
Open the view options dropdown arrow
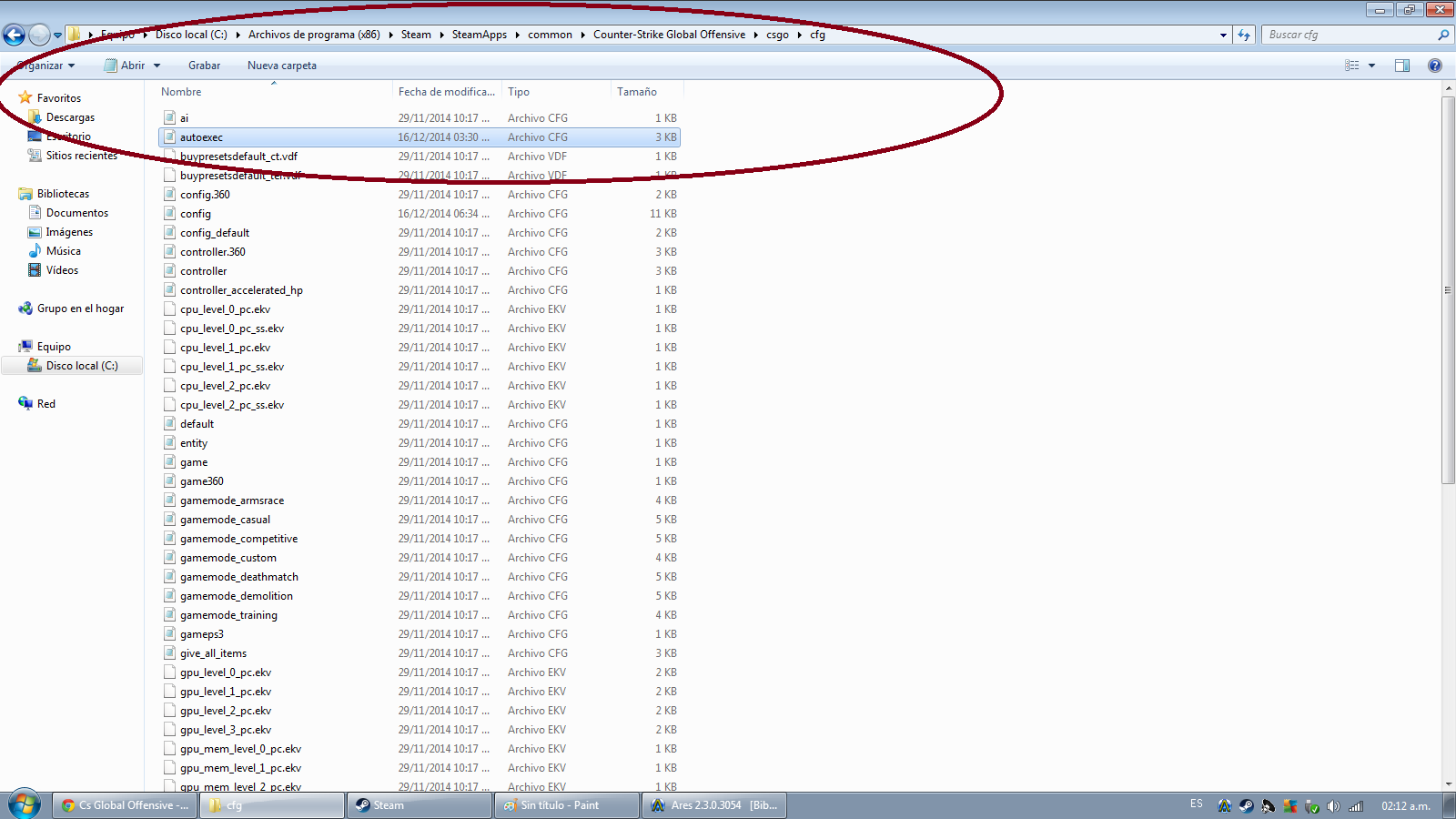pos(1371,66)
